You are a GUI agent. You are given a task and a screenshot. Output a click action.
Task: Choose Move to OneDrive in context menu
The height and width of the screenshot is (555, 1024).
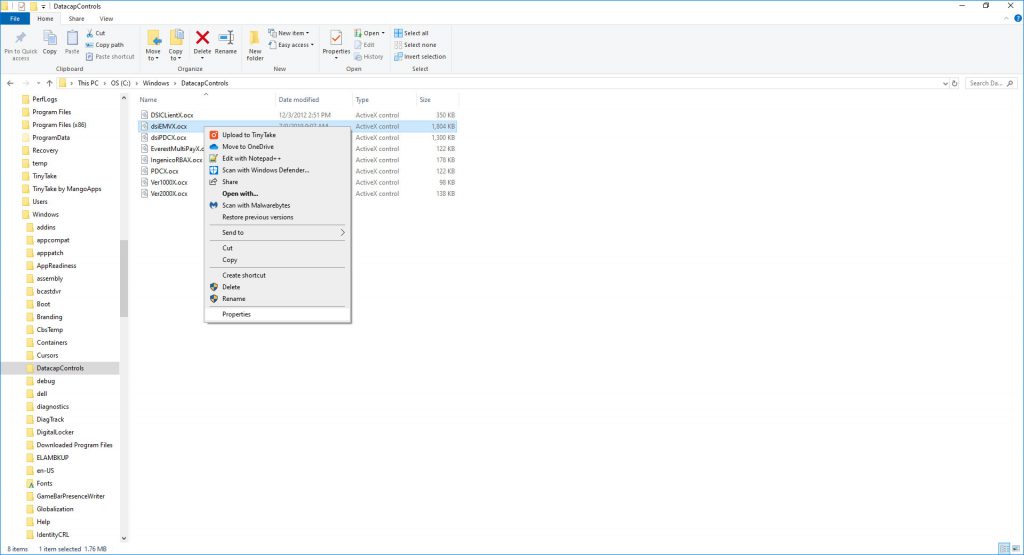tap(278, 147)
